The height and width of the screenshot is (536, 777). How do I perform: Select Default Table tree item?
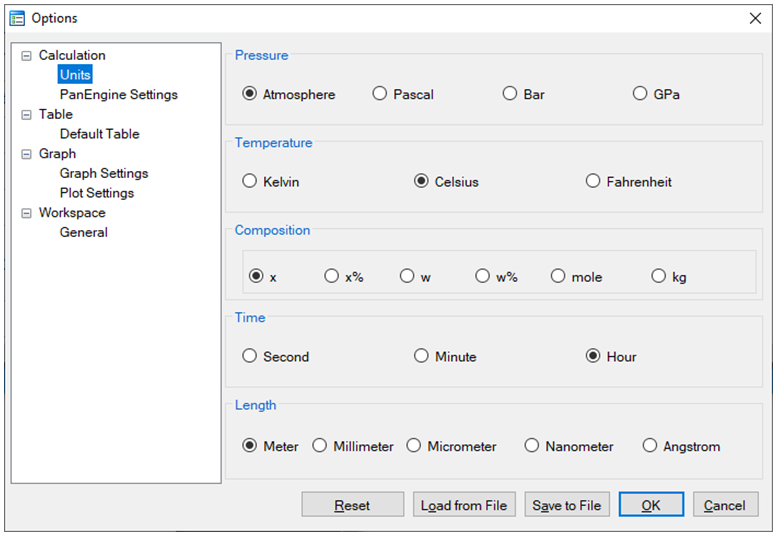(99, 134)
